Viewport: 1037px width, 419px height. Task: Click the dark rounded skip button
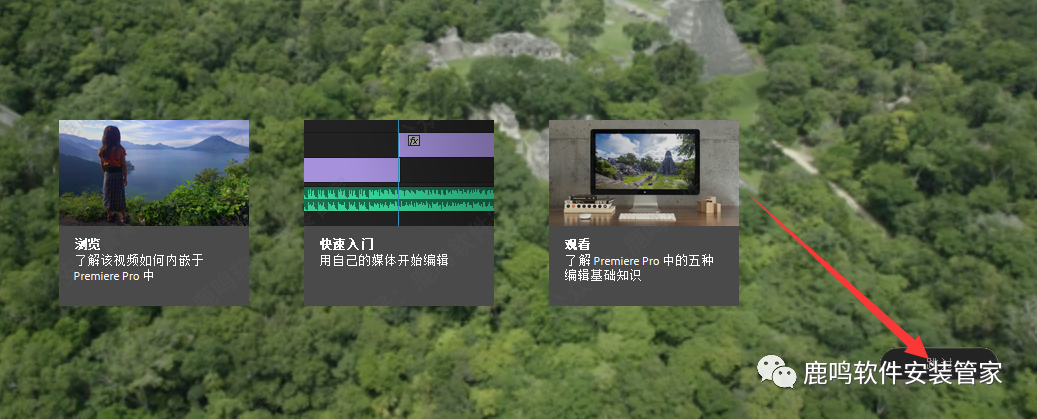(x=939, y=363)
